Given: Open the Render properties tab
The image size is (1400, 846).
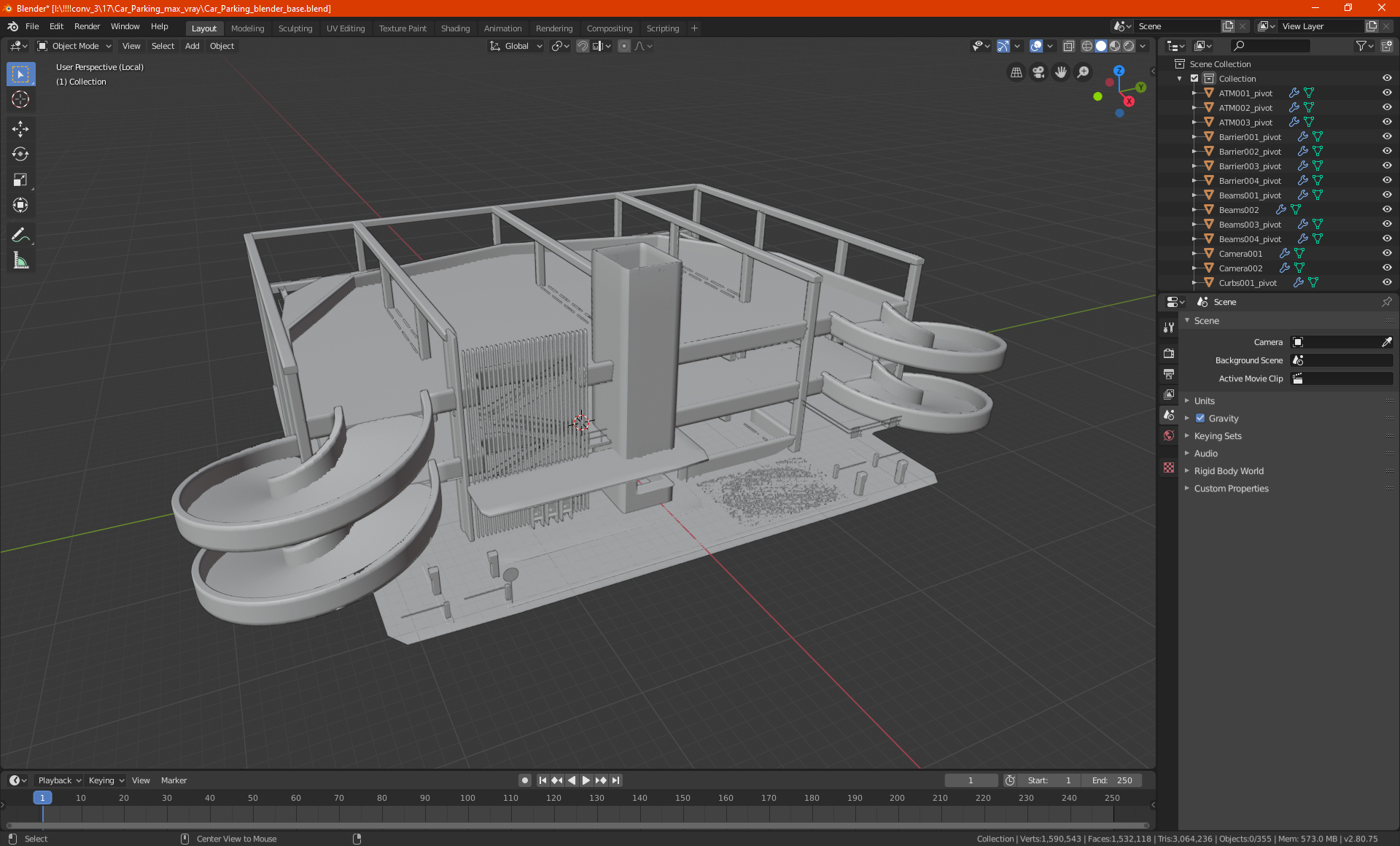Looking at the screenshot, I should click(x=1169, y=353).
